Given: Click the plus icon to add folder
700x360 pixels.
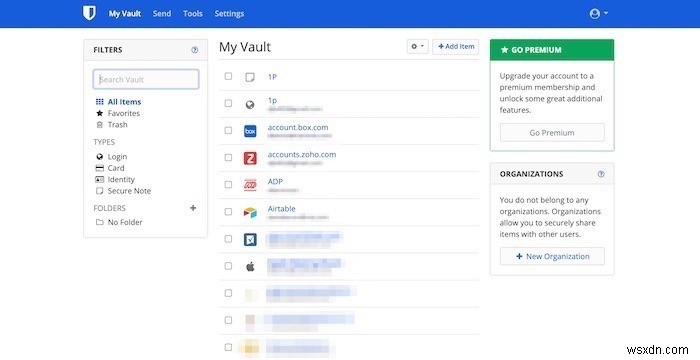Looking at the screenshot, I should pos(193,208).
